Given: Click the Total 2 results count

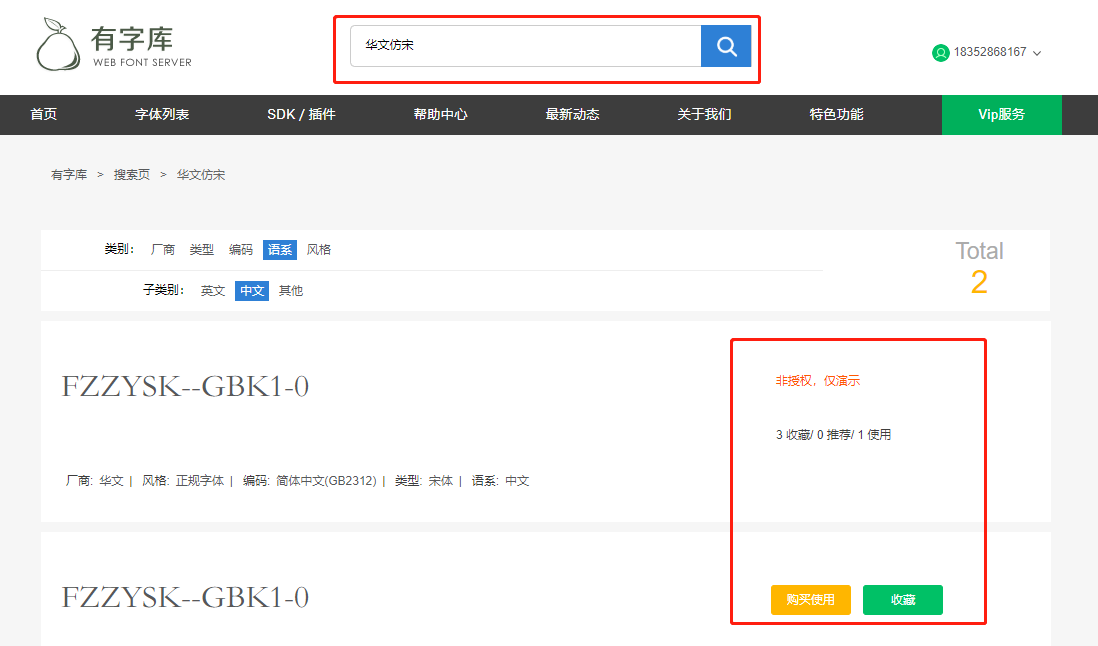Looking at the screenshot, I should pos(979,269).
